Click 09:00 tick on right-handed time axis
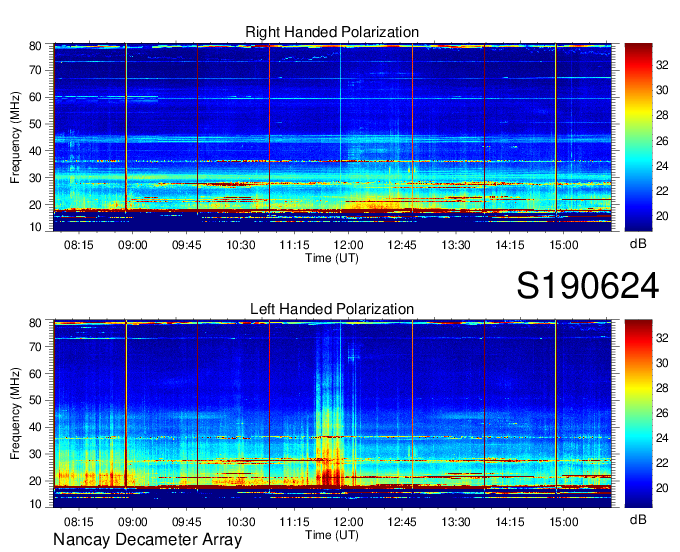The image size is (680, 552). (133, 245)
